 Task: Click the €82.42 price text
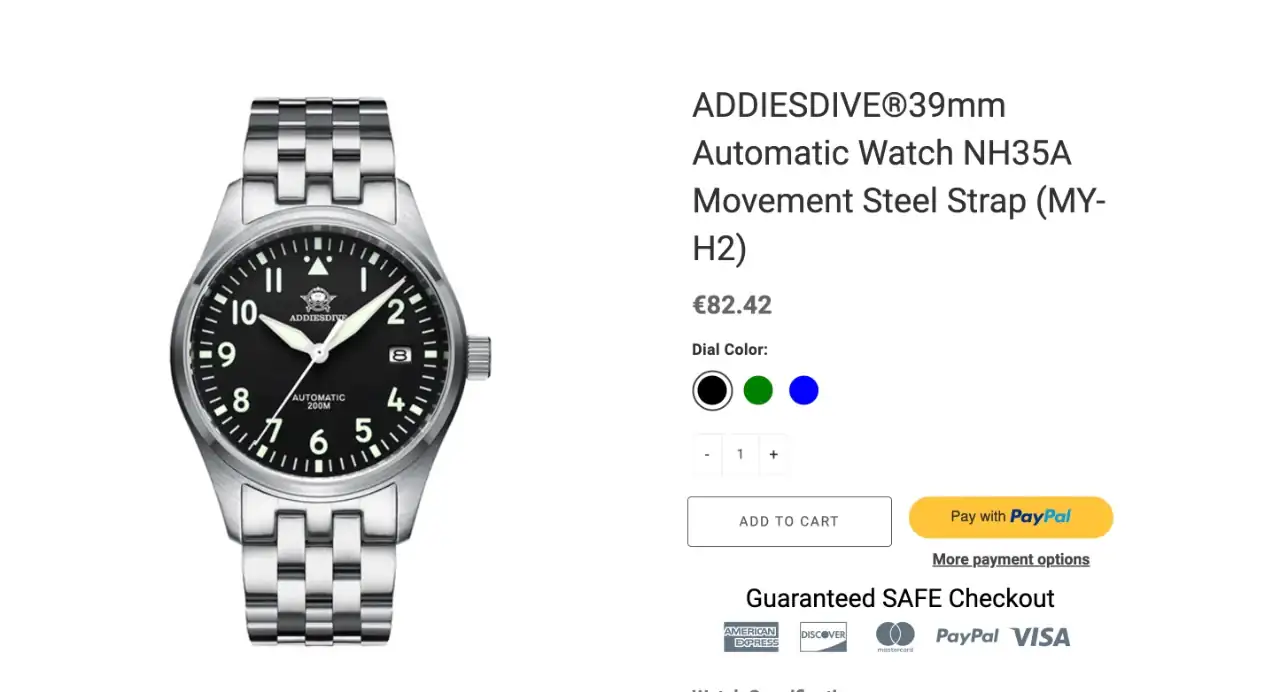click(x=732, y=305)
